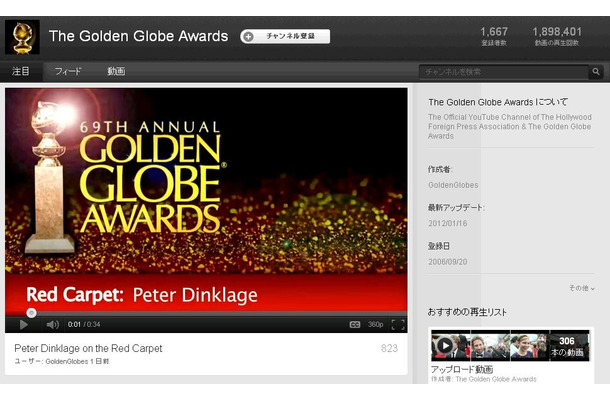Screen dimensions: 610x400
Task: Click the 2012/01/16 latest update date
Action: tap(448, 223)
